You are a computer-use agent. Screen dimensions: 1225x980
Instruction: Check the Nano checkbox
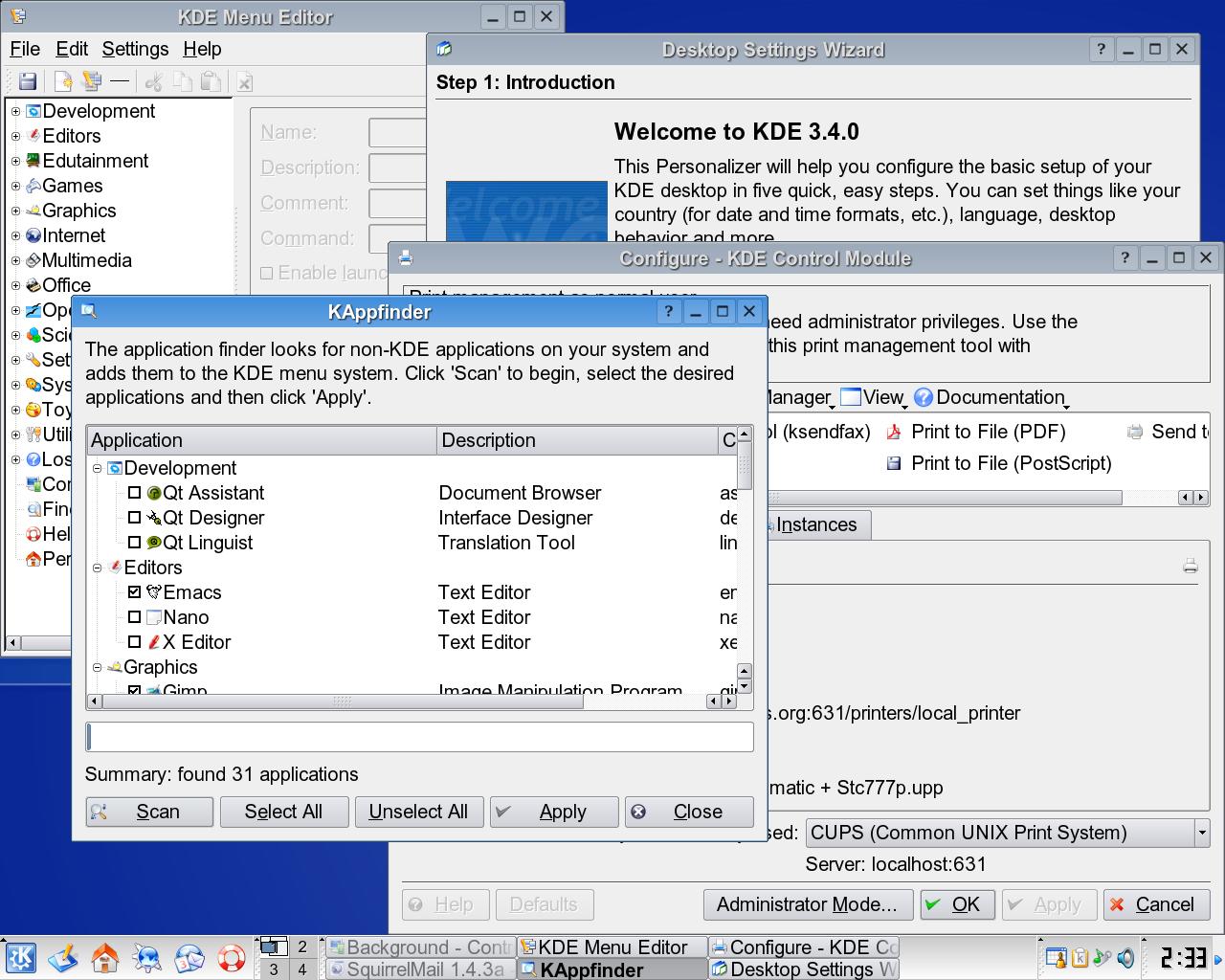tap(135, 617)
